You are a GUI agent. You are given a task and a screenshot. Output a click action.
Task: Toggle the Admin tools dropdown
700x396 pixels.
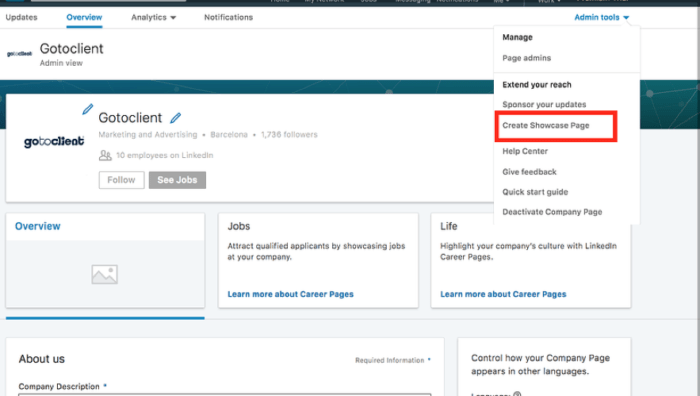tap(601, 17)
